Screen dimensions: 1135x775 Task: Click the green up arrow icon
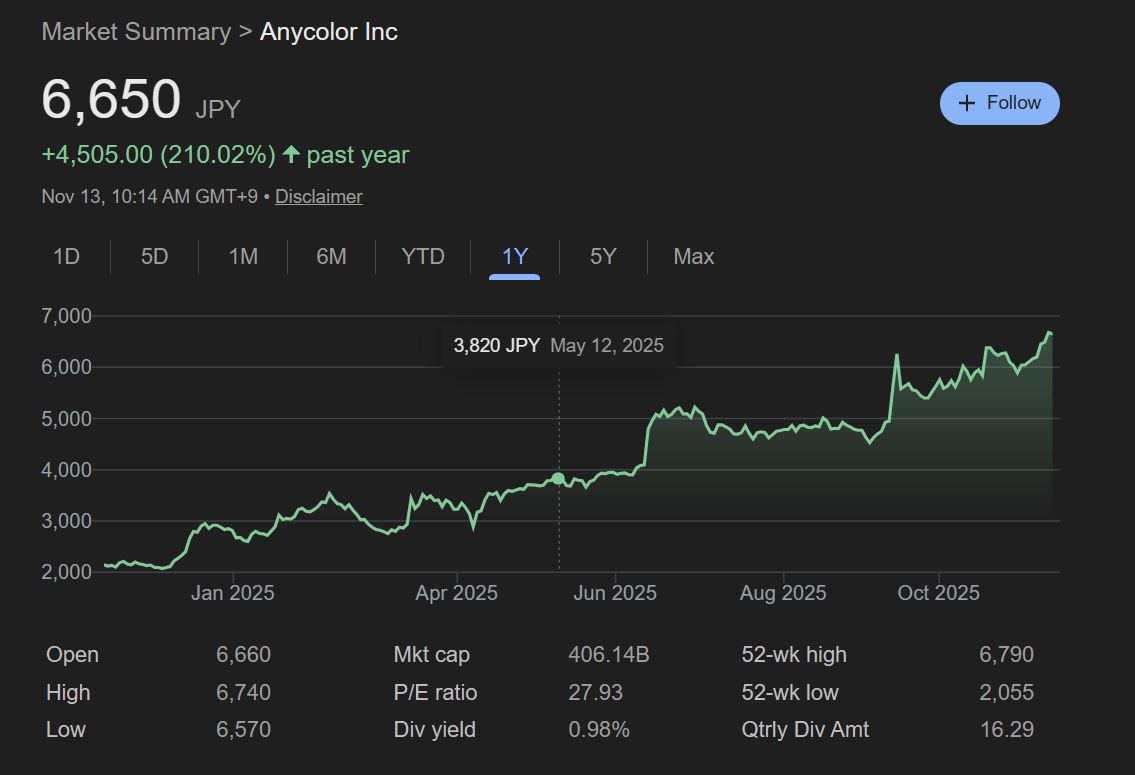click(x=291, y=155)
